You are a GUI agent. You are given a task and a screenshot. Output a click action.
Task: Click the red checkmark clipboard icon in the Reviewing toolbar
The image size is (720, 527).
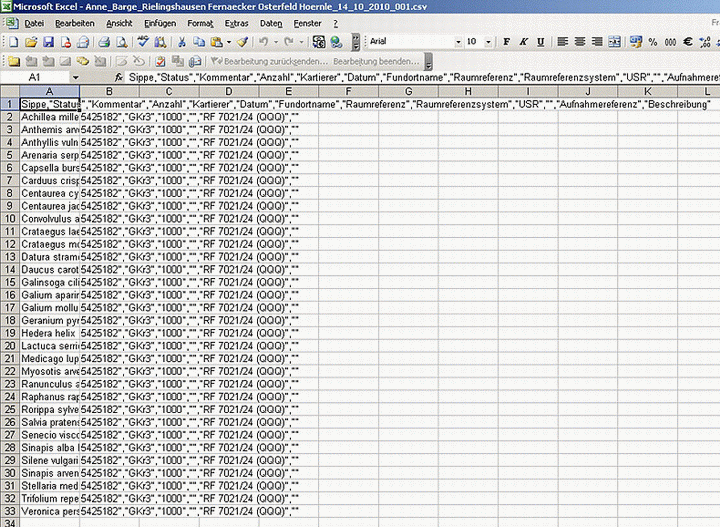click(160, 61)
